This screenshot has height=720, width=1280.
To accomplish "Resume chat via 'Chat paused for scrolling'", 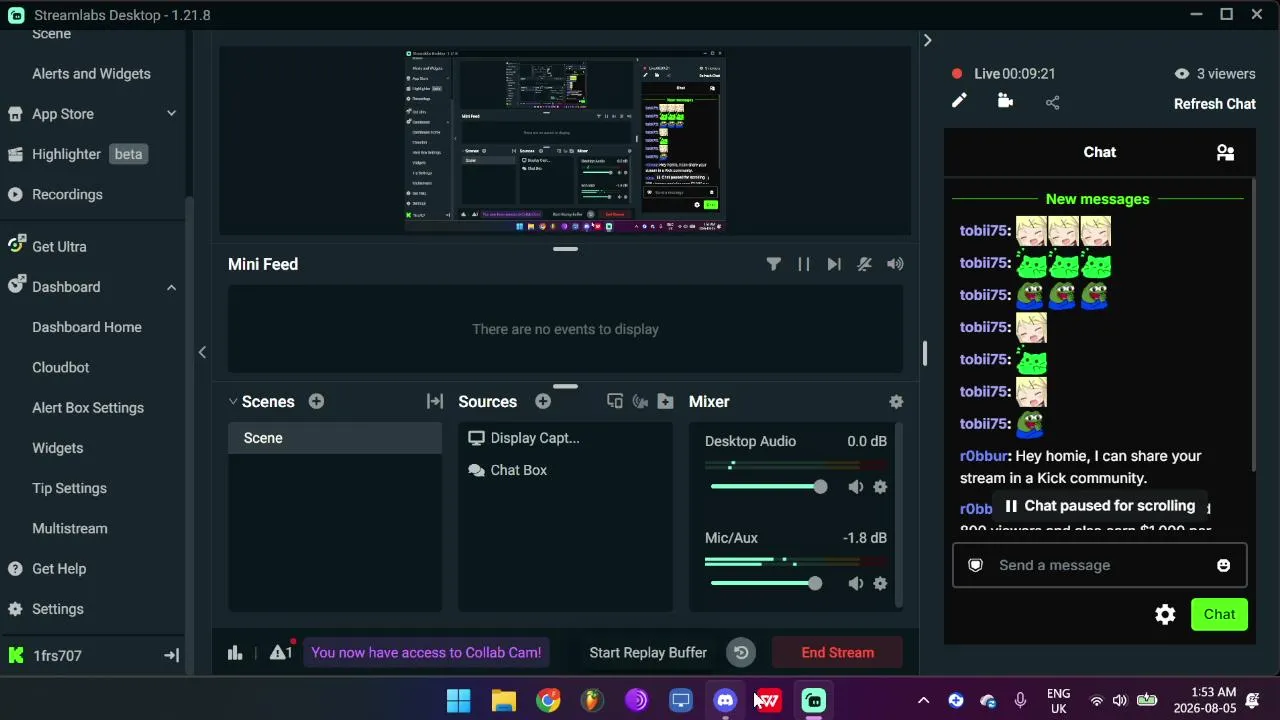I will [x=1100, y=506].
